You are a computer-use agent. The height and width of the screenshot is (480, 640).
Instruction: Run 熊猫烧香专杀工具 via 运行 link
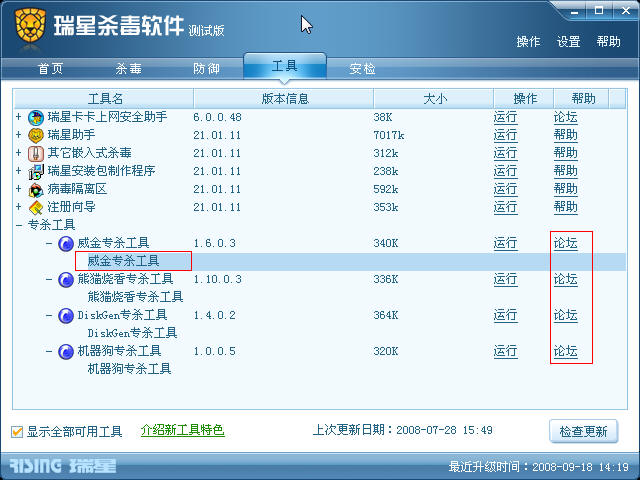click(505, 280)
